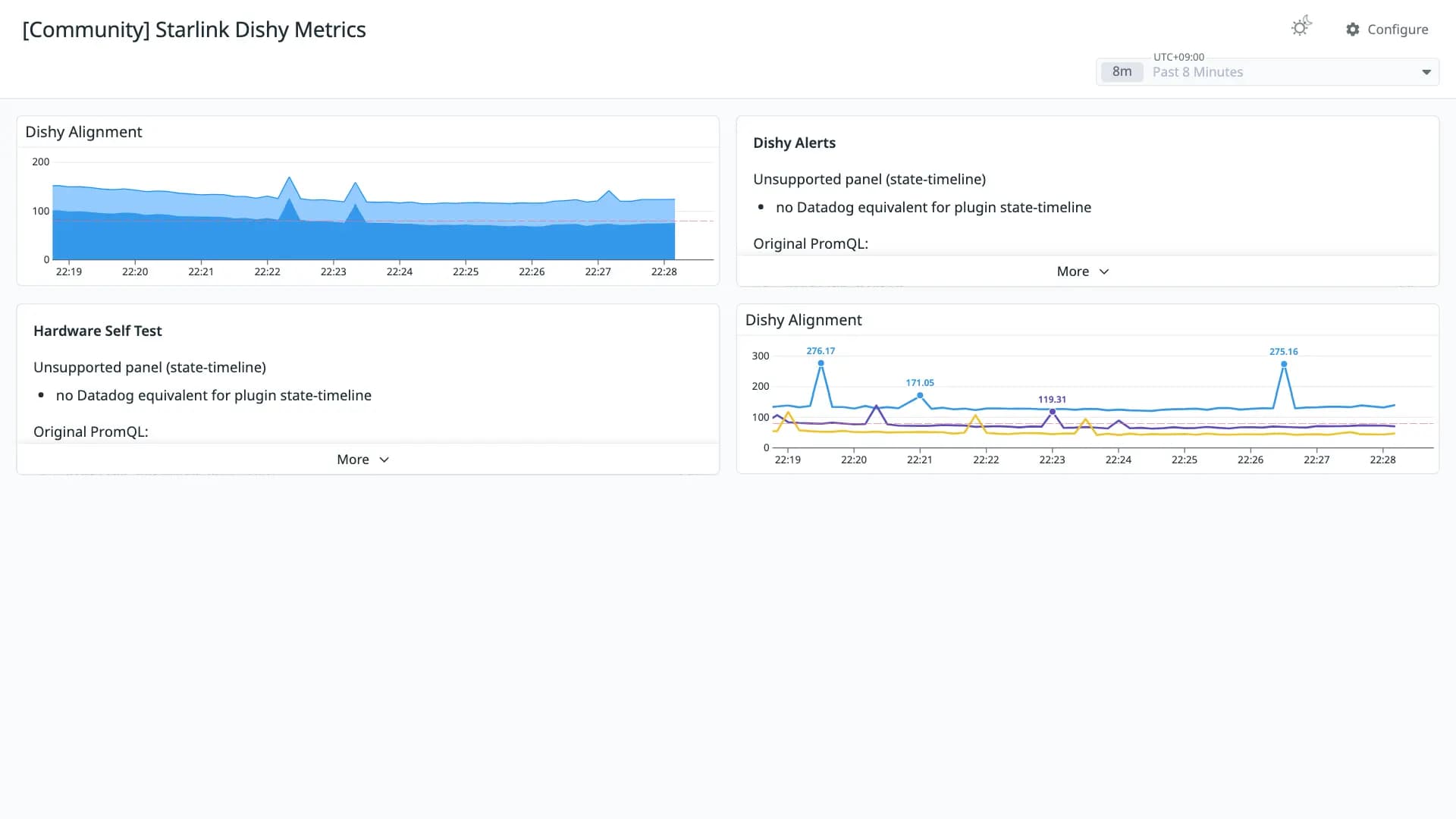Click the 22:23 tick label on the area chart
Viewport: 1456px width, 819px height.
[x=333, y=271]
